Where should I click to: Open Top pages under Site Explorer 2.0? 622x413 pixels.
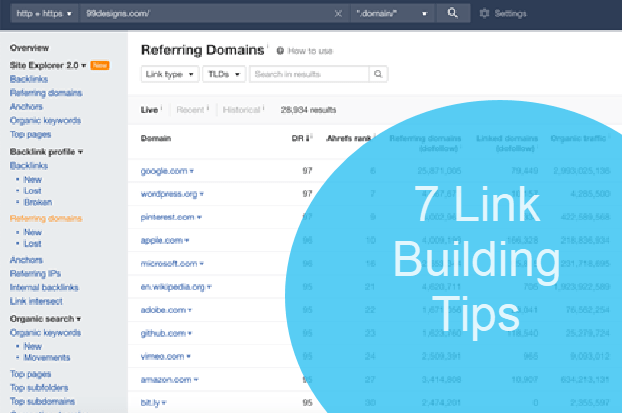31,134
